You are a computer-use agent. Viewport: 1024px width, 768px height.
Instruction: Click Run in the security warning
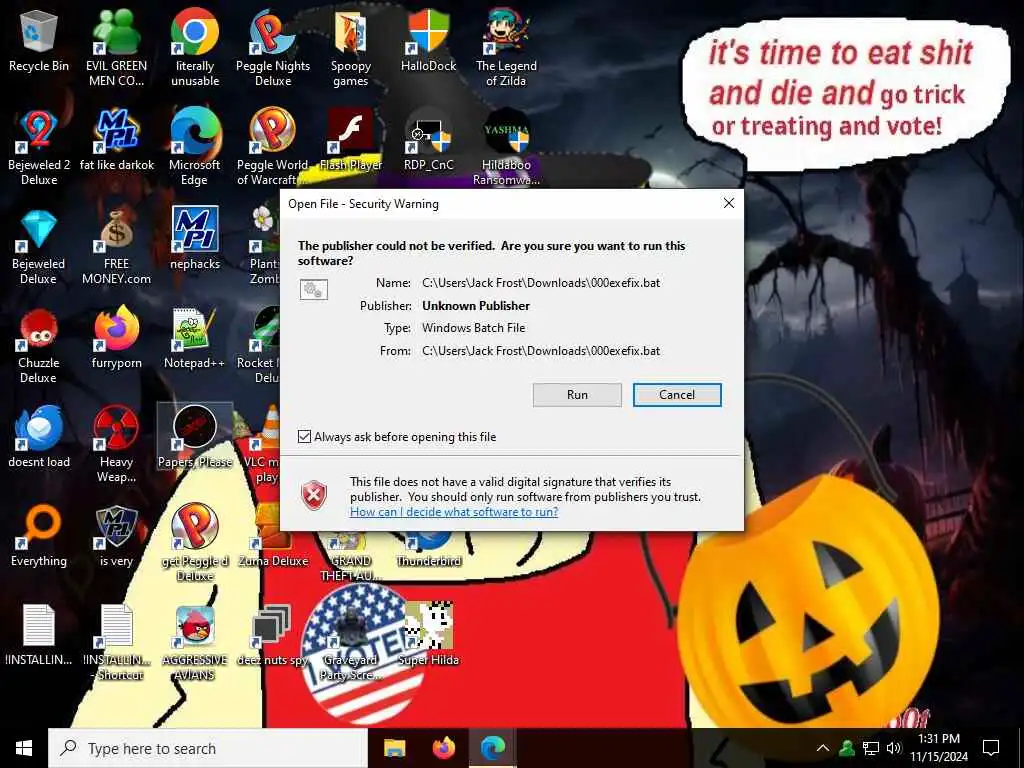click(577, 394)
